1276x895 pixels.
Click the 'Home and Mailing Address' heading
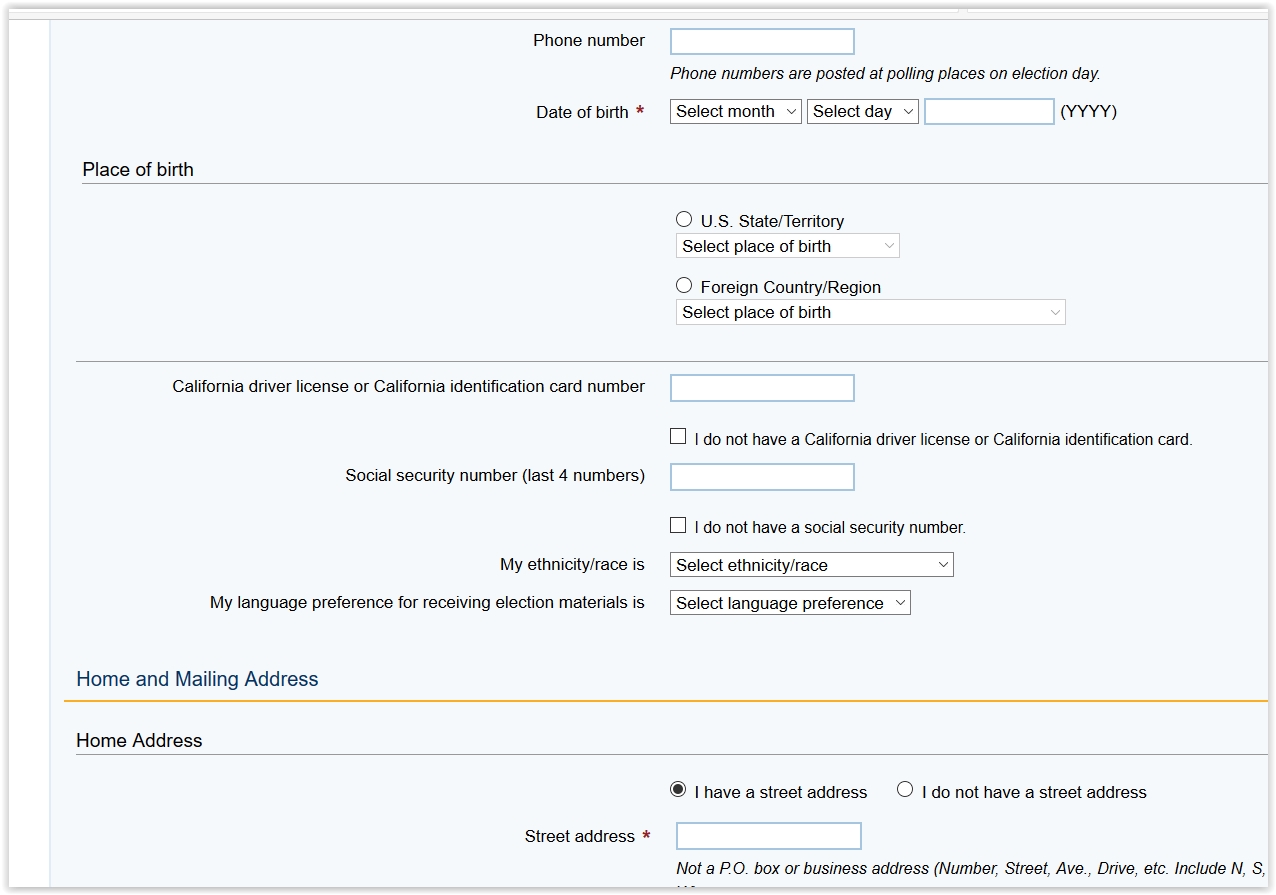[x=197, y=679]
